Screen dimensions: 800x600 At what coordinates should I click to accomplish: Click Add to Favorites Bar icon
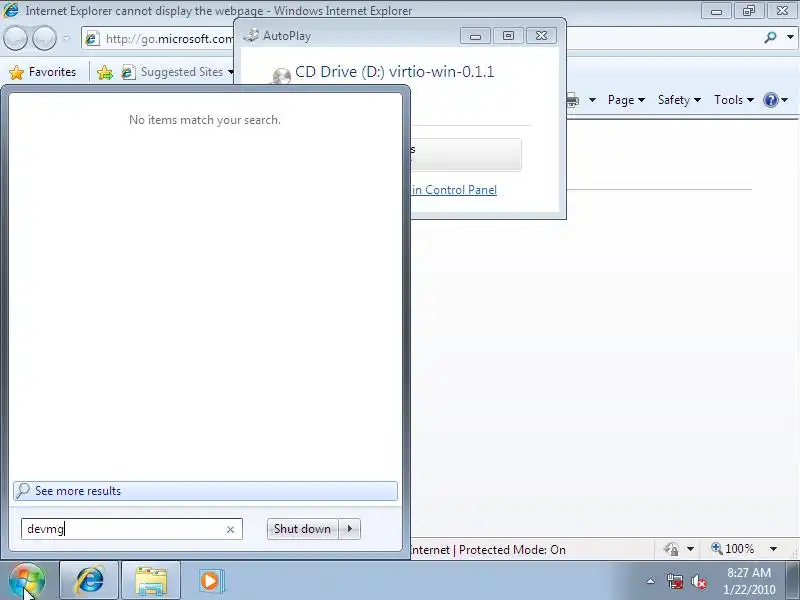pos(105,72)
